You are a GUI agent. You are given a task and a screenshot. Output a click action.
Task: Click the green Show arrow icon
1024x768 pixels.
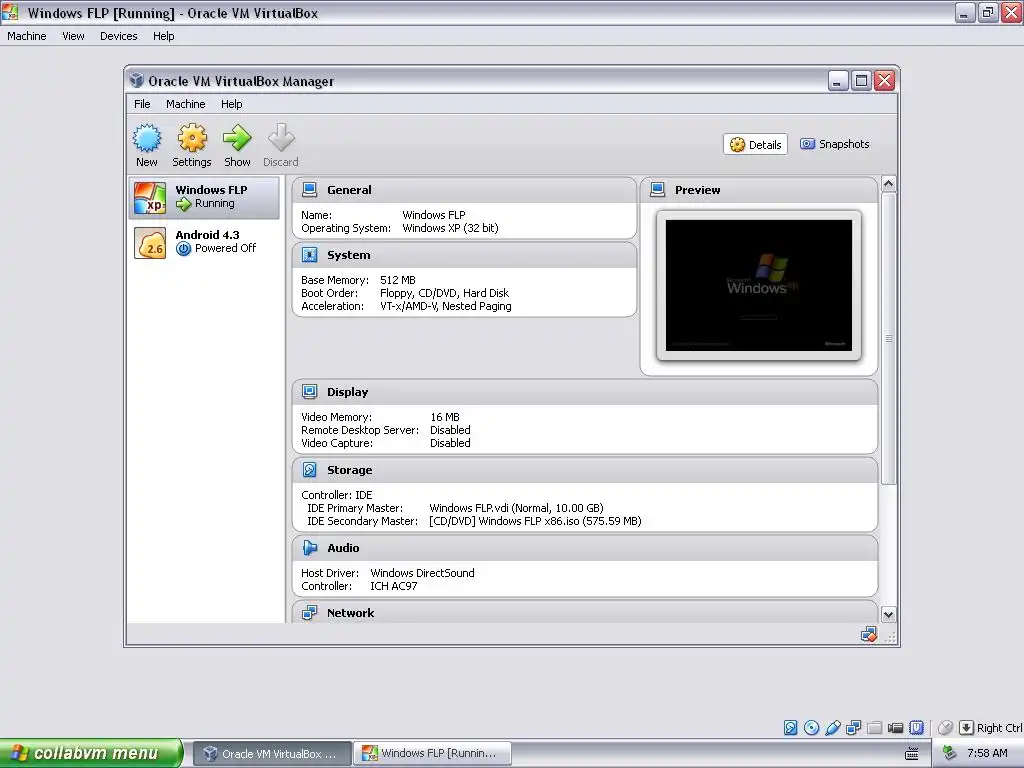236,138
